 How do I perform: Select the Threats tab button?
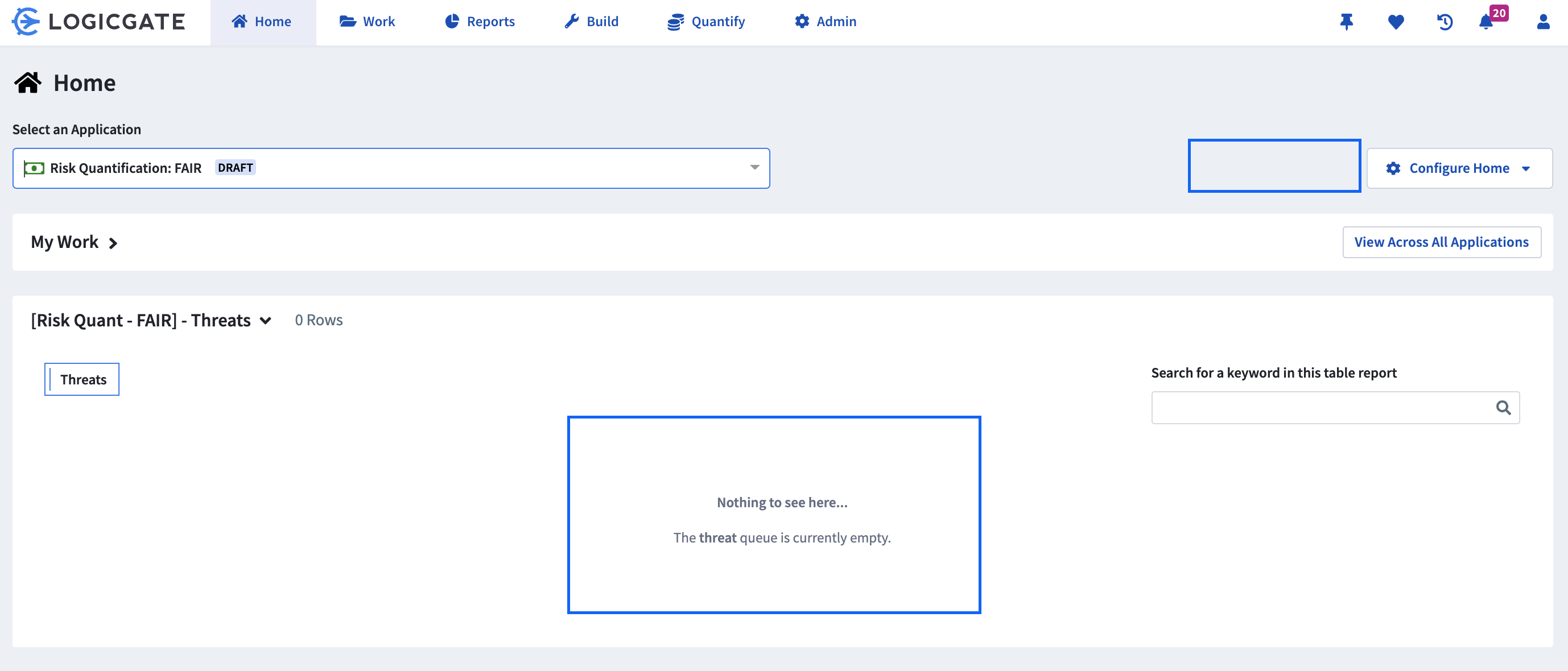[82, 380]
